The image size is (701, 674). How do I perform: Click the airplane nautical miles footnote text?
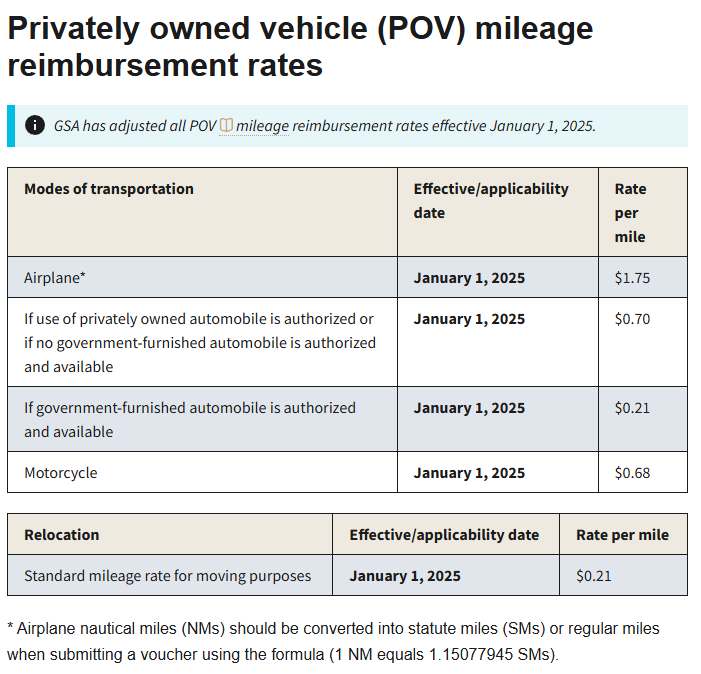tap(333, 642)
